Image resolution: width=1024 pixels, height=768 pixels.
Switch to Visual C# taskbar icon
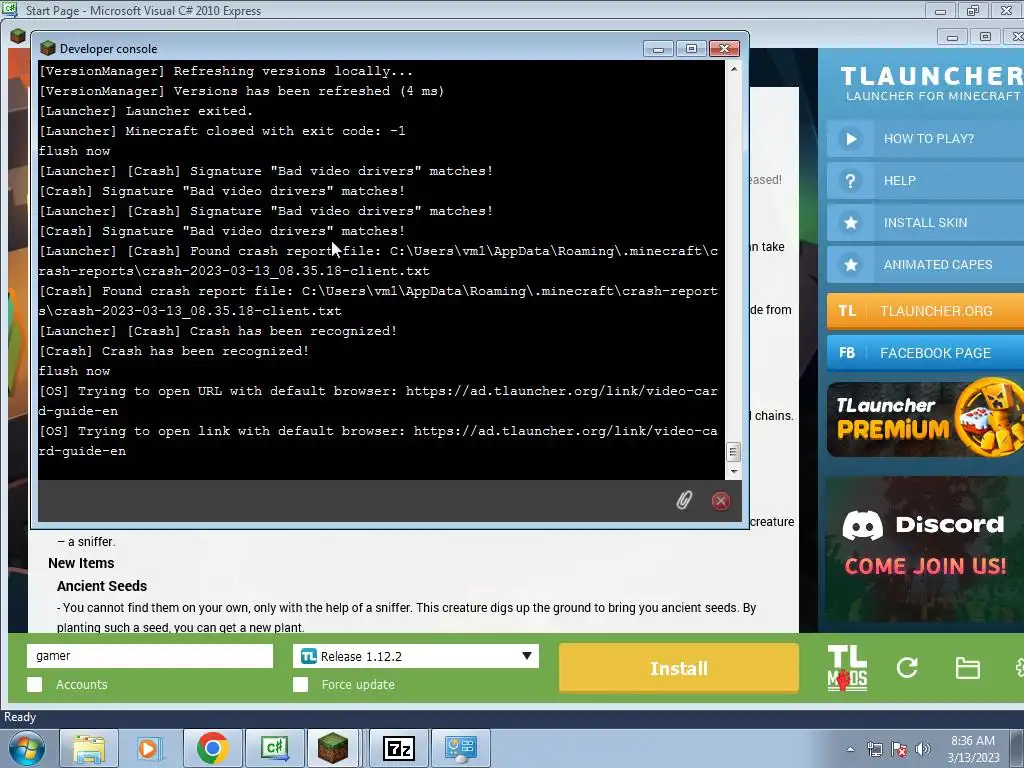274,748
